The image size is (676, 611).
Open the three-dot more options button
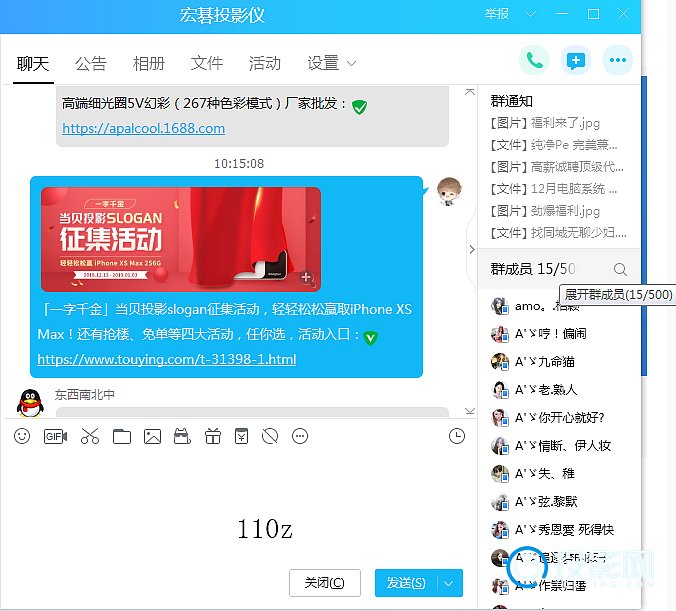tap(618, 60)
